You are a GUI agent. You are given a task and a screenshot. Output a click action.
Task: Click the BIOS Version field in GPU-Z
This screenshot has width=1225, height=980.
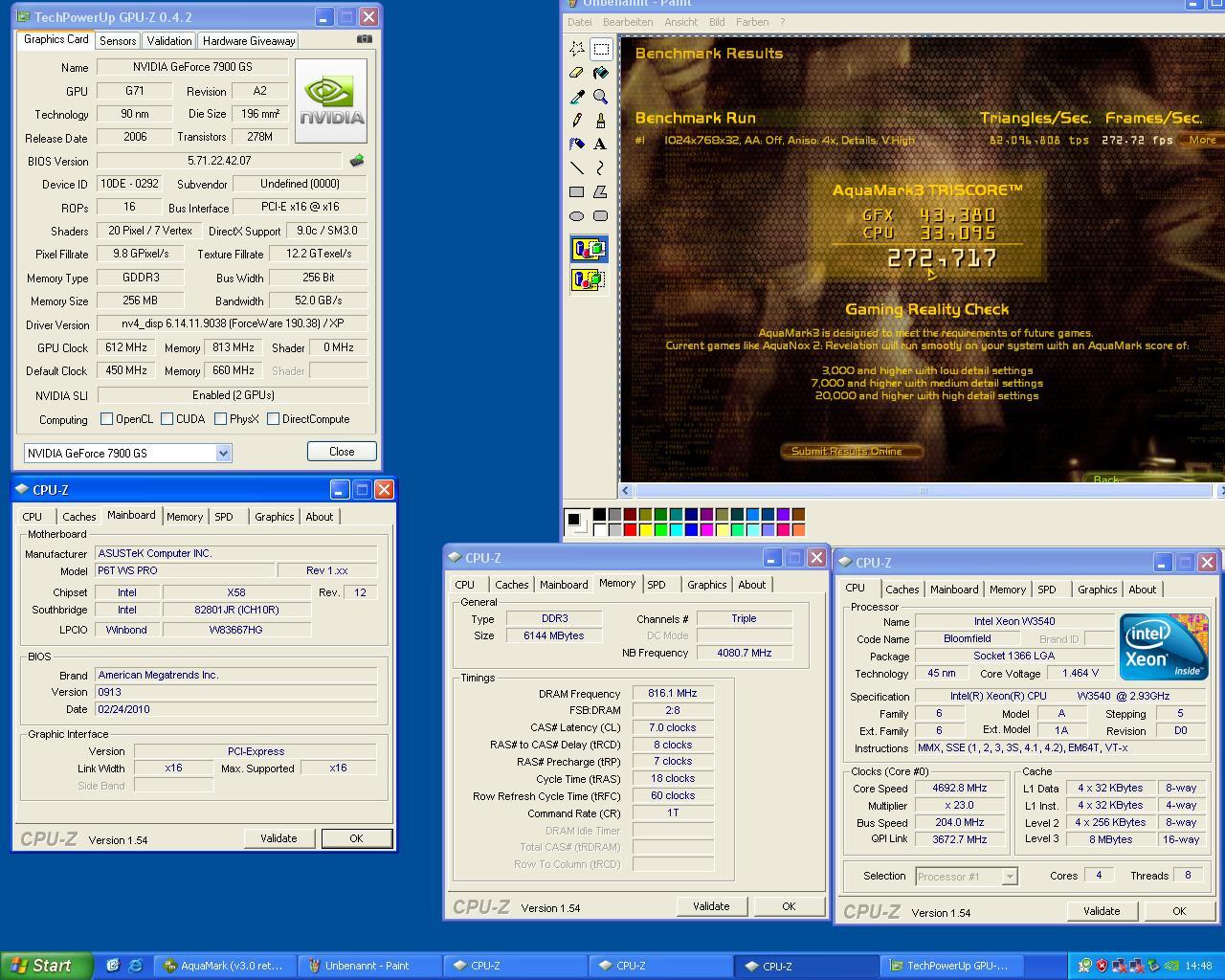[x=219, y=161]
